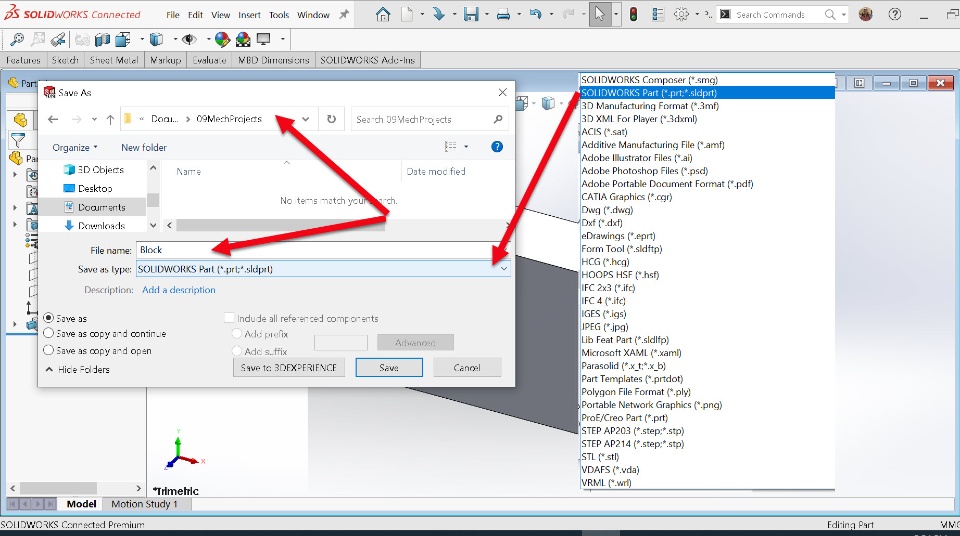Click the Display Style cube icon
Viewport: 960px width, 536px height.
pos(157,40)
